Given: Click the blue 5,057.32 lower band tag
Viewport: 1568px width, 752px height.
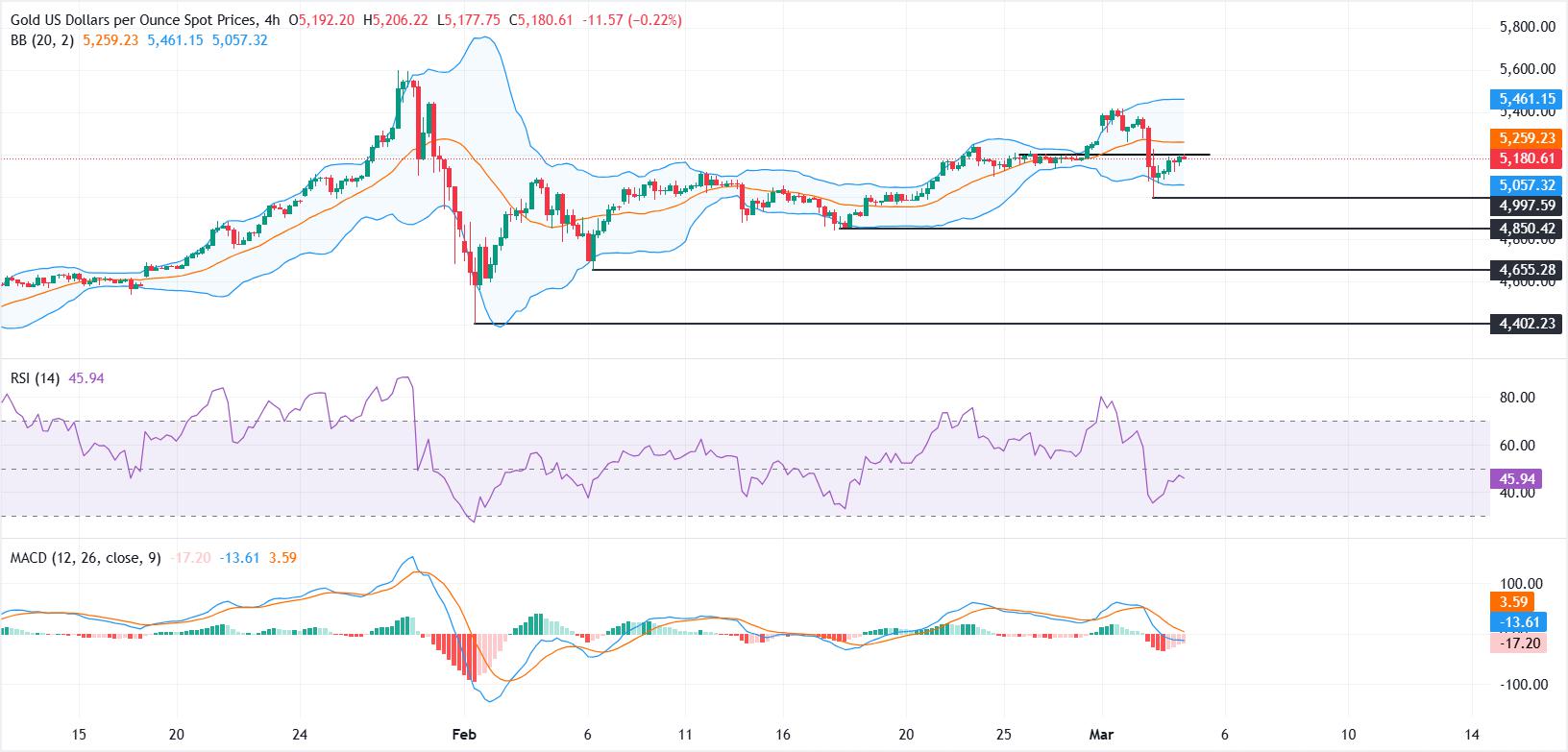Looking at the screenshot, I should pyautogui.click(x=1523, y=185).
